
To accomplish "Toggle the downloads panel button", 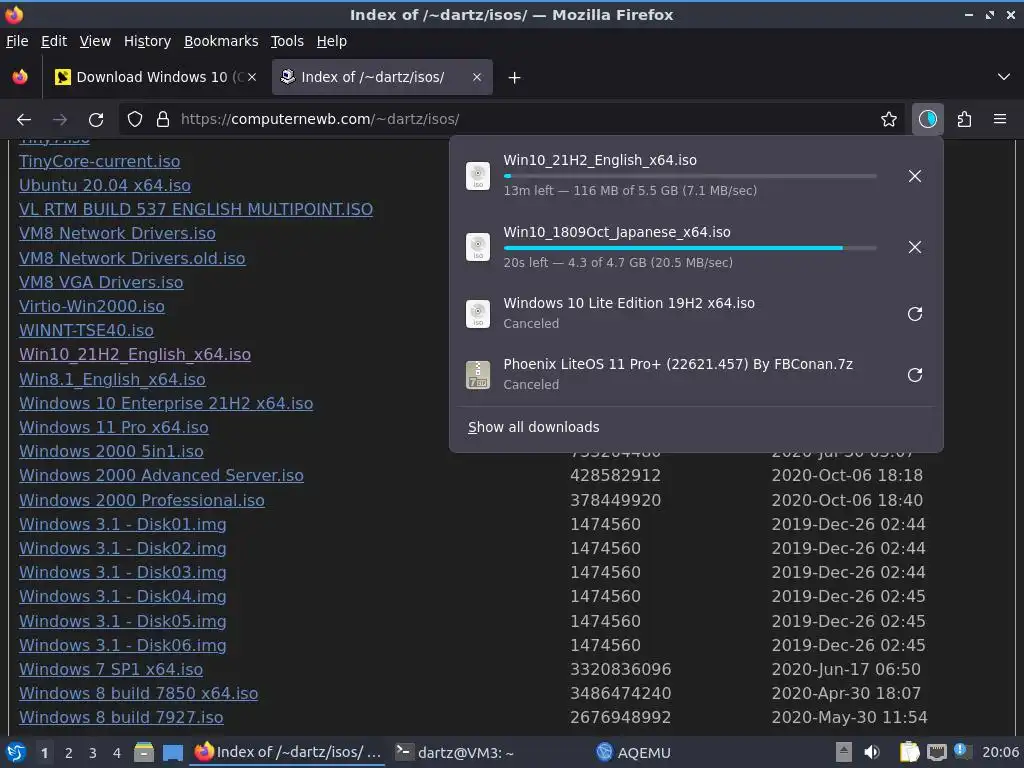I will [928, 120].
